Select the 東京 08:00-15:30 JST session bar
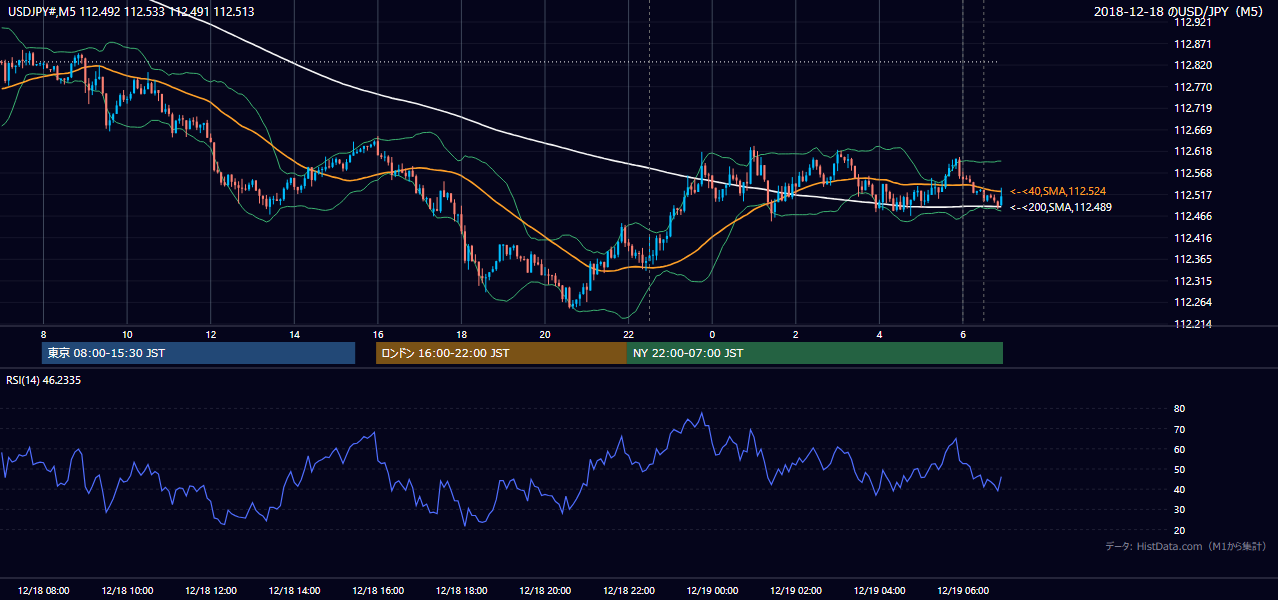Screen dimensions: 1278x600 pos(199,353)
